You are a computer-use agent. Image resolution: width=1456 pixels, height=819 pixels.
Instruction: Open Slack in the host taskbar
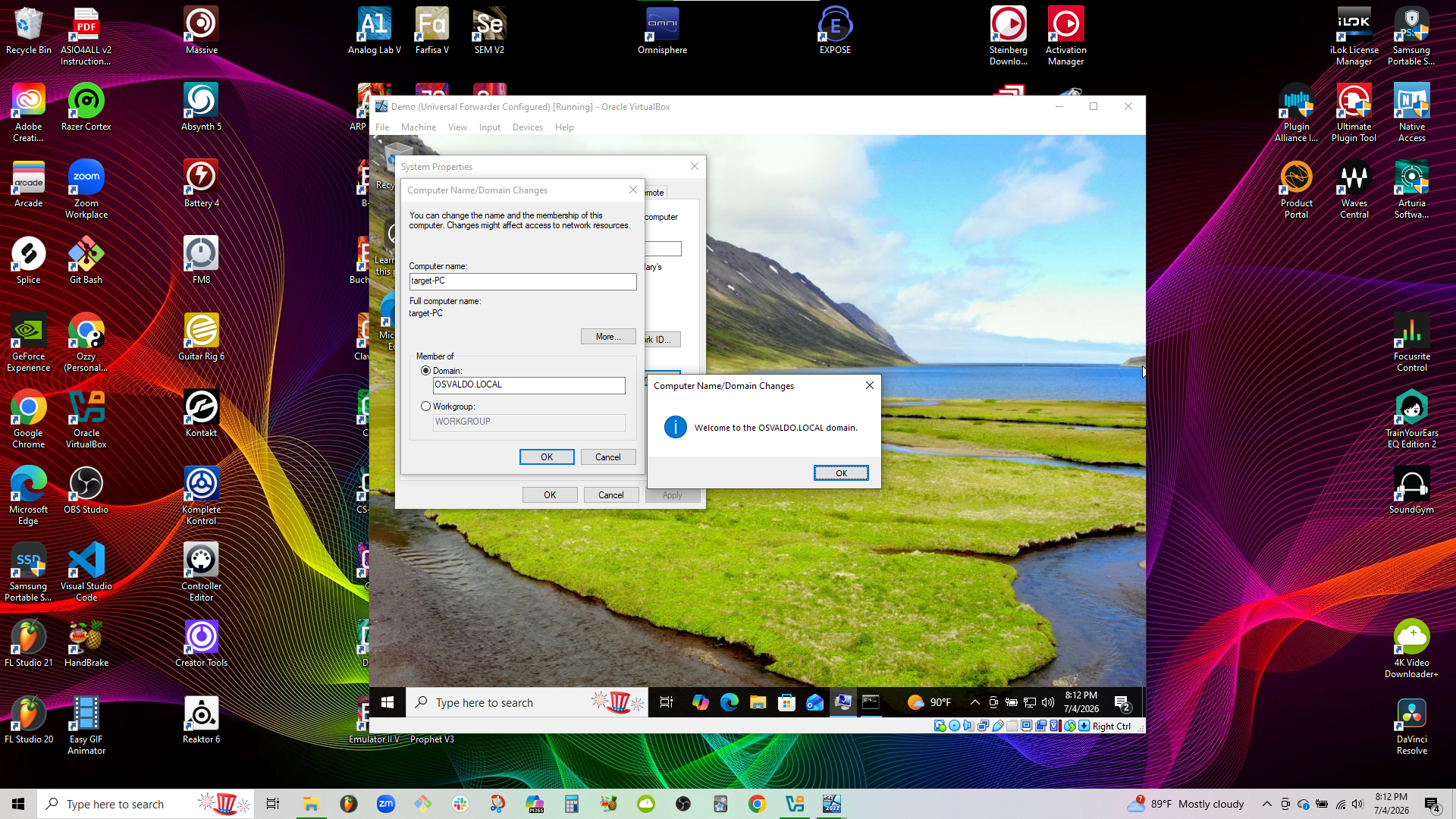point(460,804)
